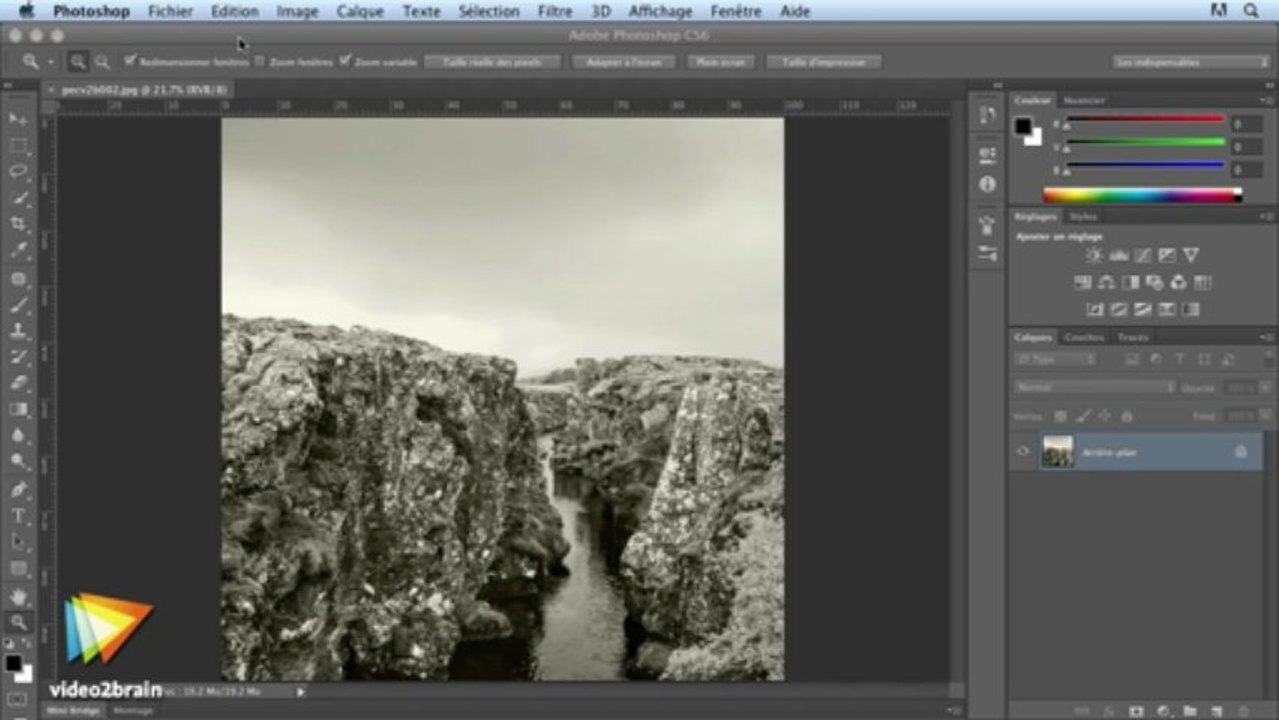
Task: Toggle lock all in Calques panel
Action: point(1127,416)
